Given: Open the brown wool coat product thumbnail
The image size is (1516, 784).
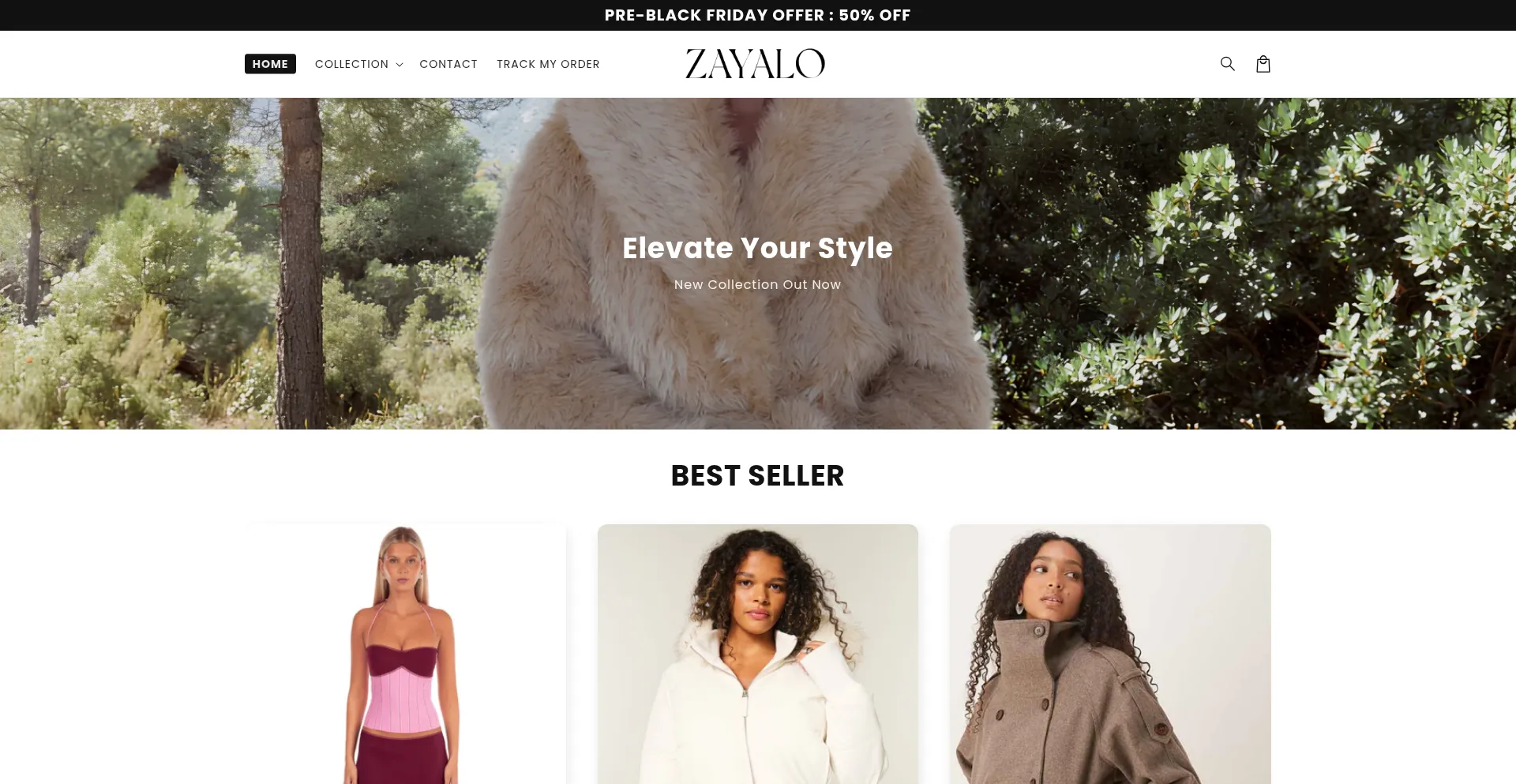Looking at the screenshot, I should coord(1110,654).
